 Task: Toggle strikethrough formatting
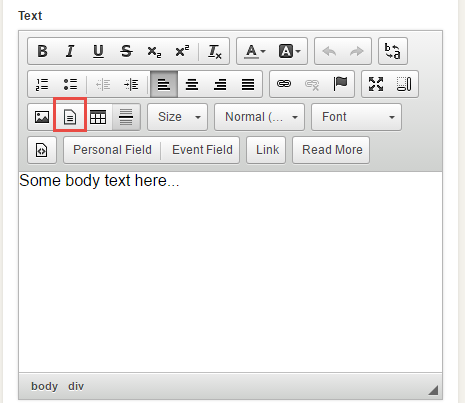pyautogui.click(x=126, y=51)
